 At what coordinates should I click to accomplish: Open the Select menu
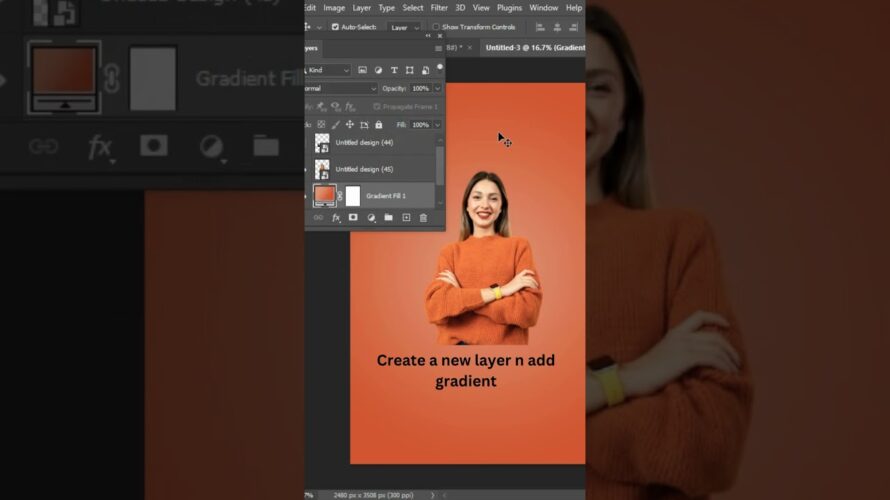(x=413, y=8)
